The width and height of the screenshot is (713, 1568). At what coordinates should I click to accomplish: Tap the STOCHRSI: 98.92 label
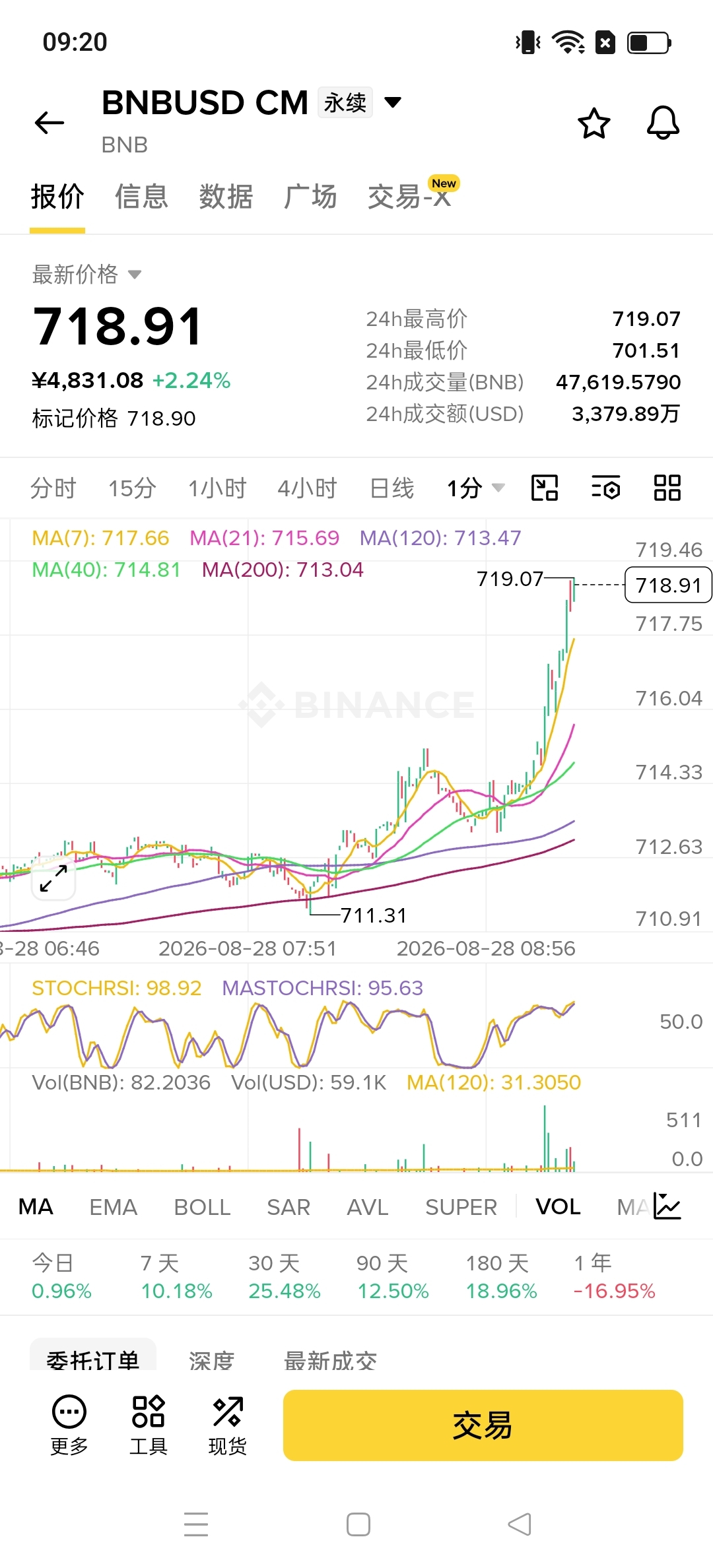click(x=117, y=988)
